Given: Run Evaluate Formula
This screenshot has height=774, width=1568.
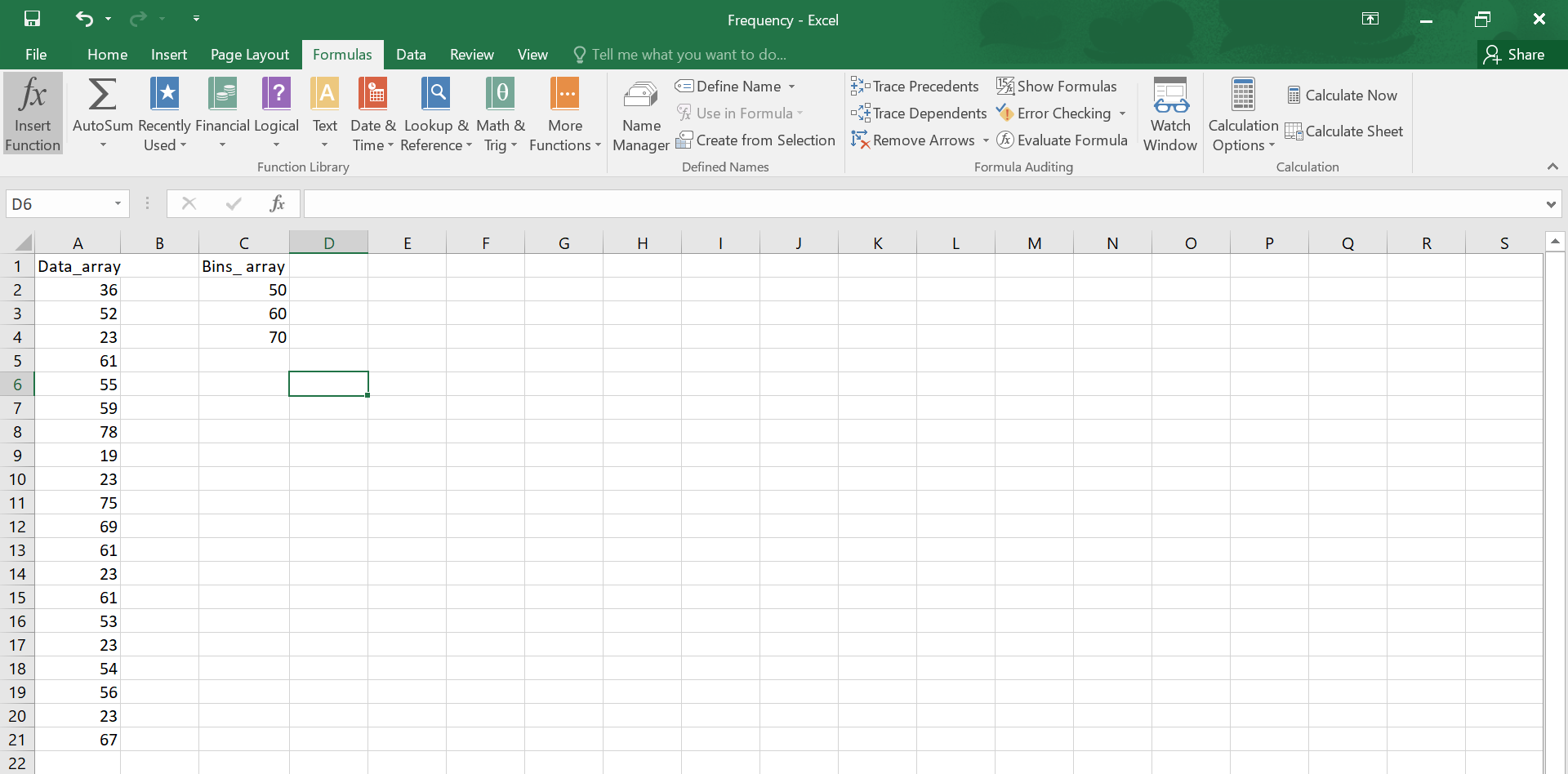Looking at the screenshot, I should (1062, 140).
